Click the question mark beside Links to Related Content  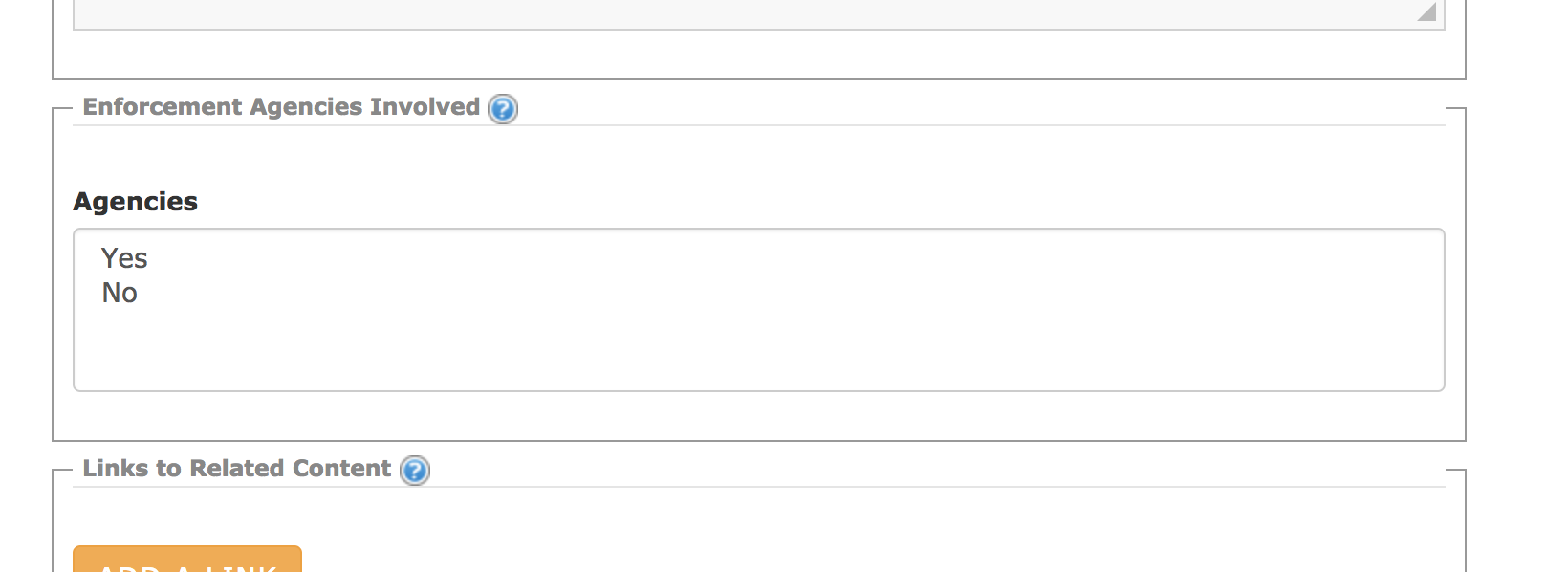pyautogui.click(x=413, y=471)
